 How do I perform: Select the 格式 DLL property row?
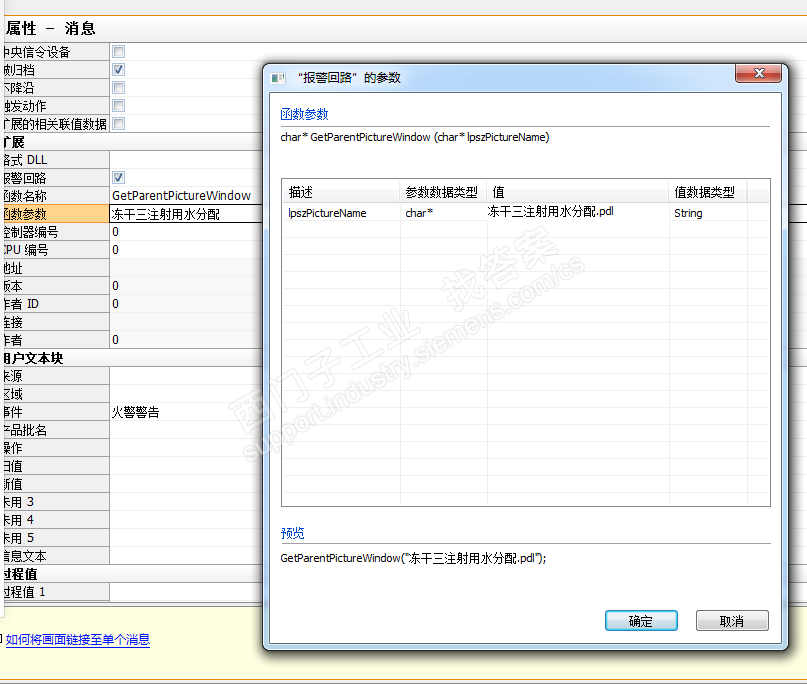coord(55,160)
